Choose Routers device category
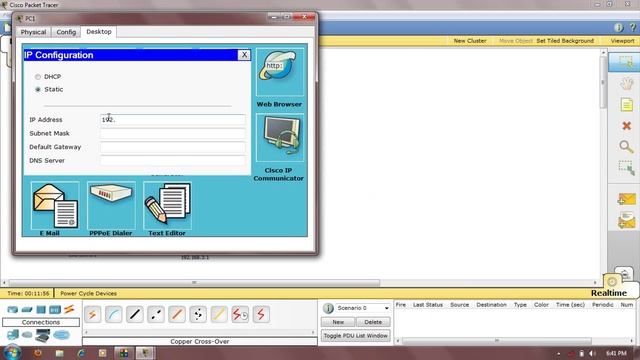The height and width of the screenshot is (360, 640). 13,310
